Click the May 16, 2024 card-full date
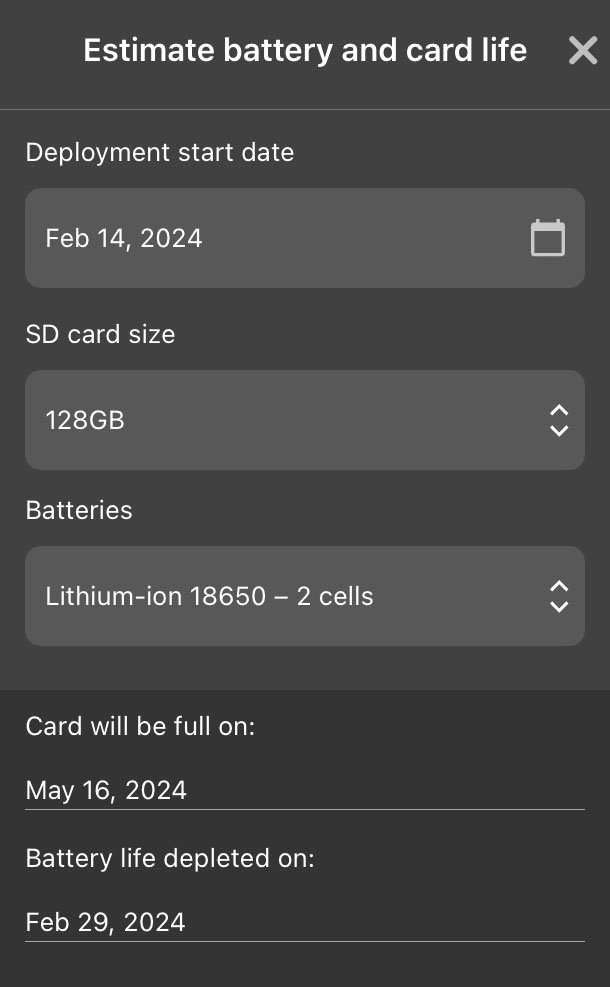Viewport: 610px width, 987px height. pyautogui.click(x=105, y=790)
